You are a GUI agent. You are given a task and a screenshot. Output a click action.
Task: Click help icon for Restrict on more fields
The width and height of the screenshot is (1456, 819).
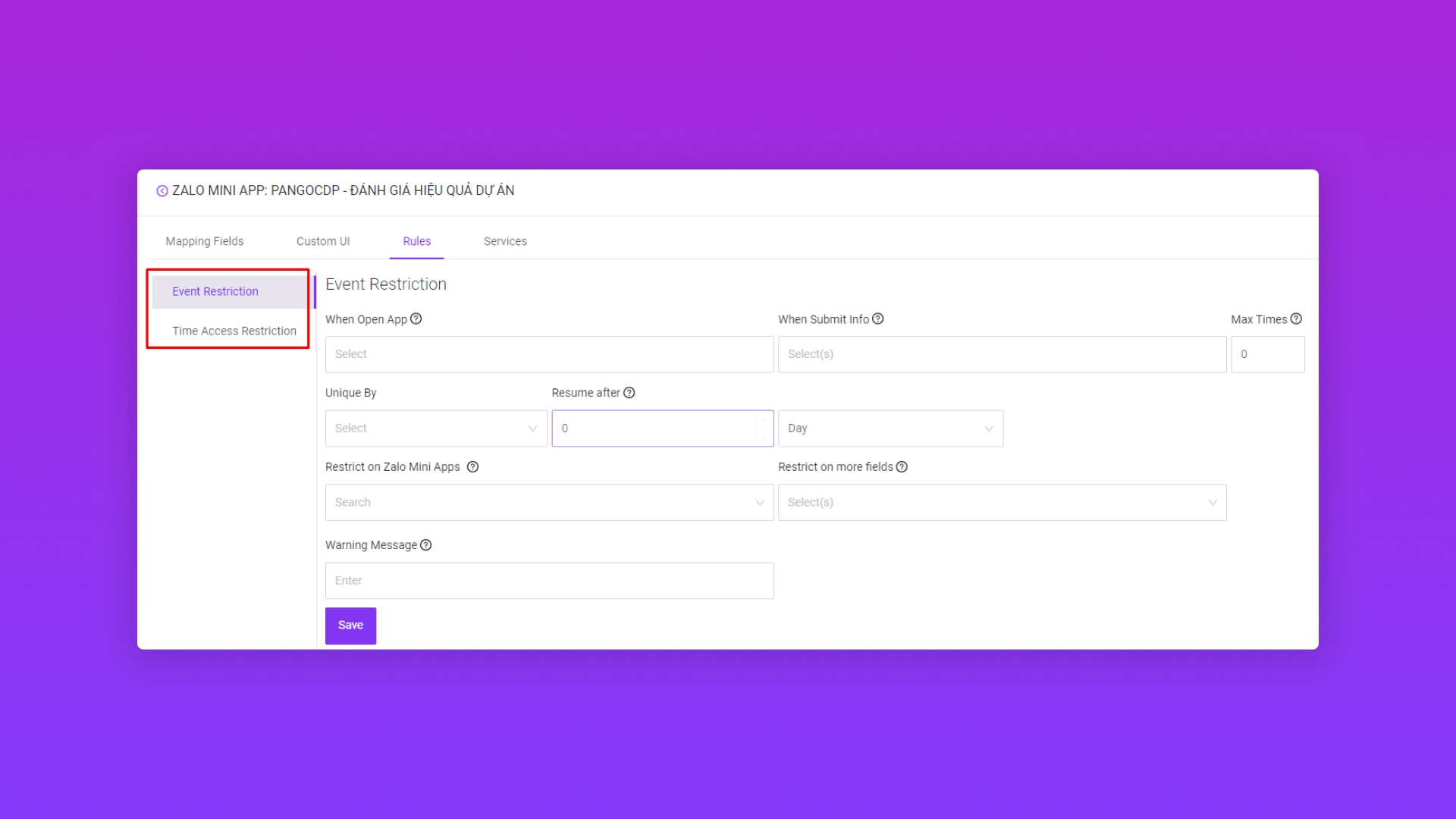[902, 467]
